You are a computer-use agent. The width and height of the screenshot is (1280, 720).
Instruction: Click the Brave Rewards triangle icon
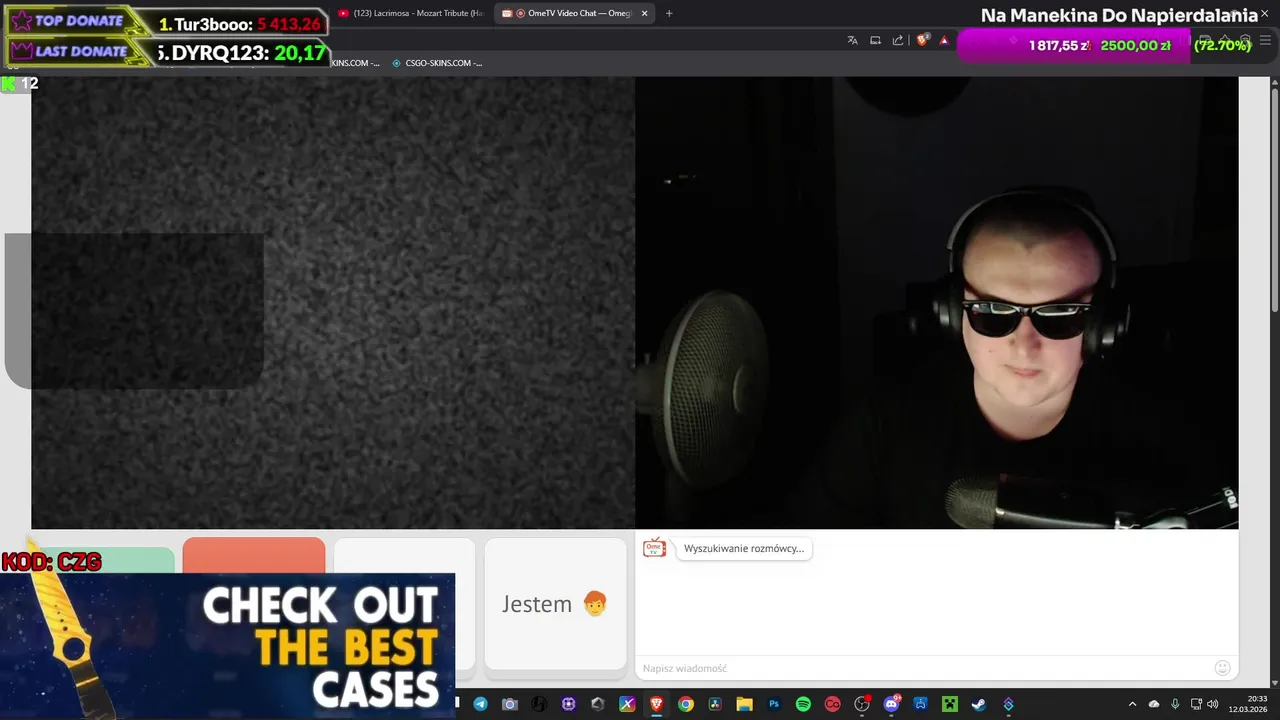click(944, 40)
